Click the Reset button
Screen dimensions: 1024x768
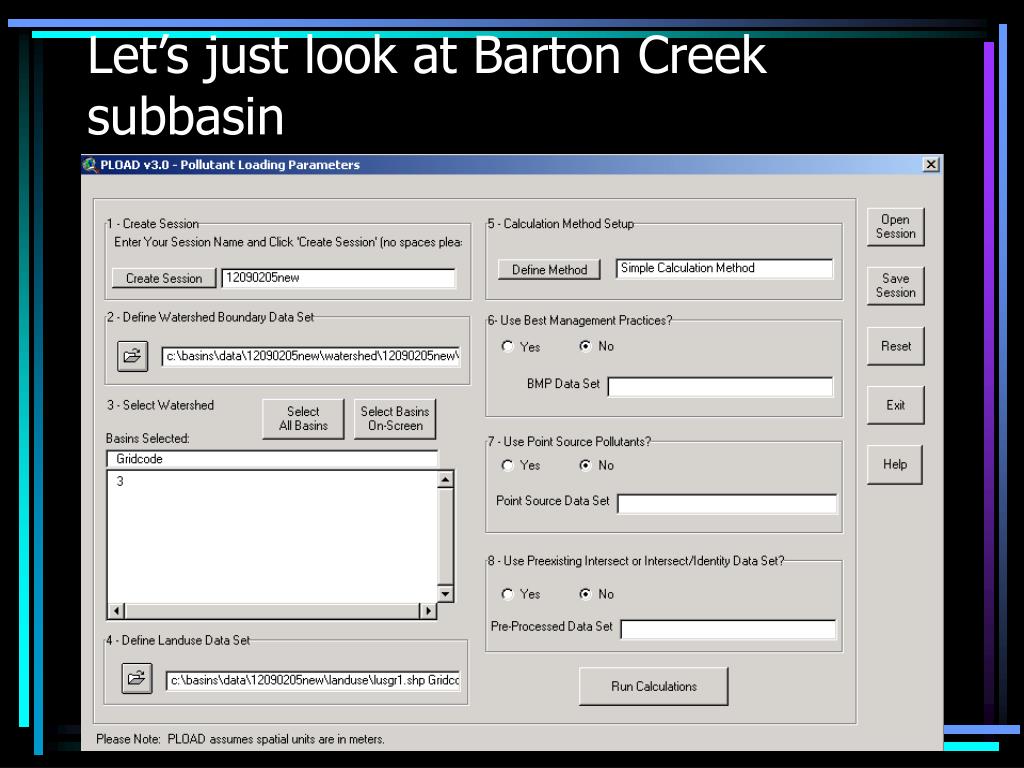point(895,346)
